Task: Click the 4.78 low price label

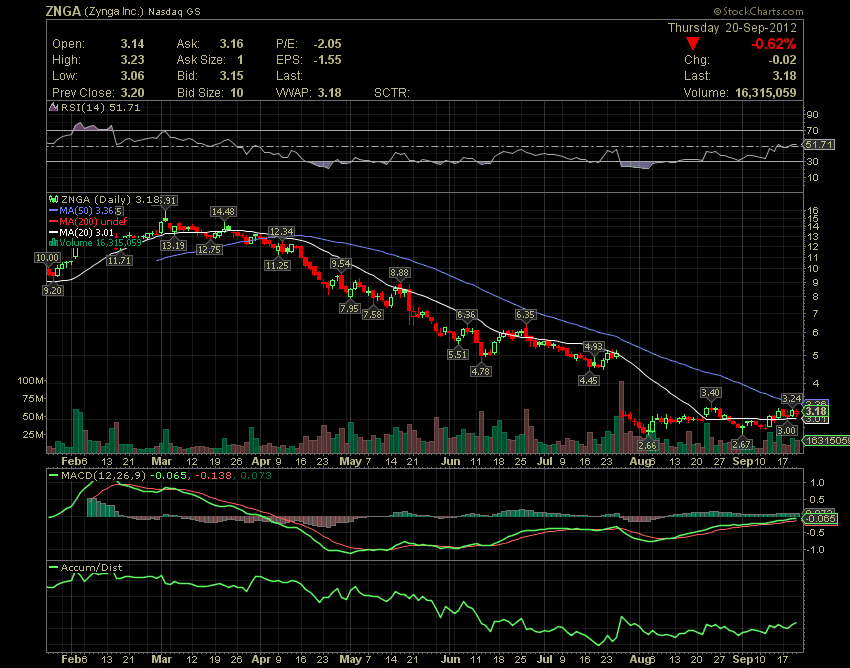Action: coord(481,371)
